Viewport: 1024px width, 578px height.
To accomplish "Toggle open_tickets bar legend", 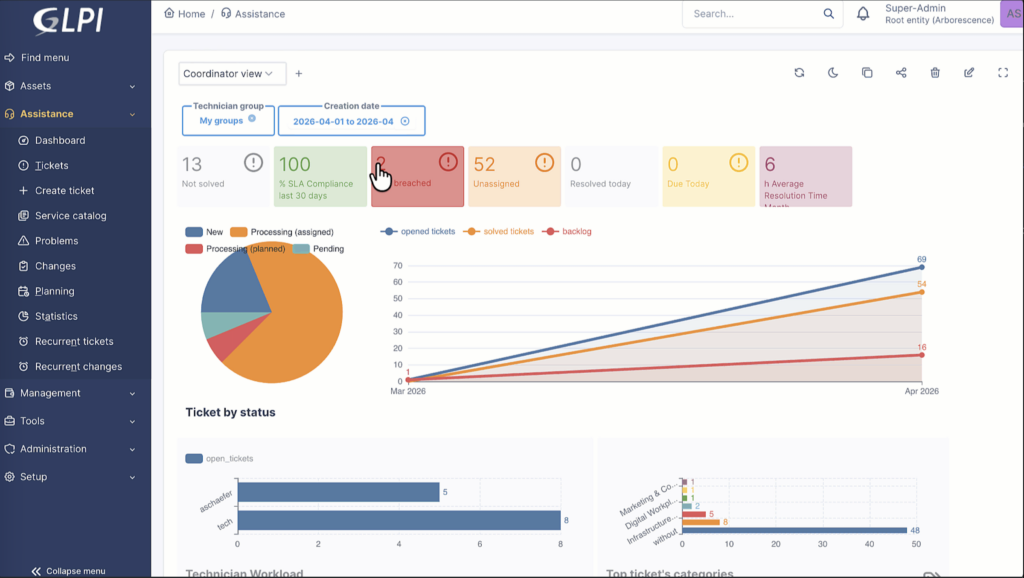I will click(219, 458).
